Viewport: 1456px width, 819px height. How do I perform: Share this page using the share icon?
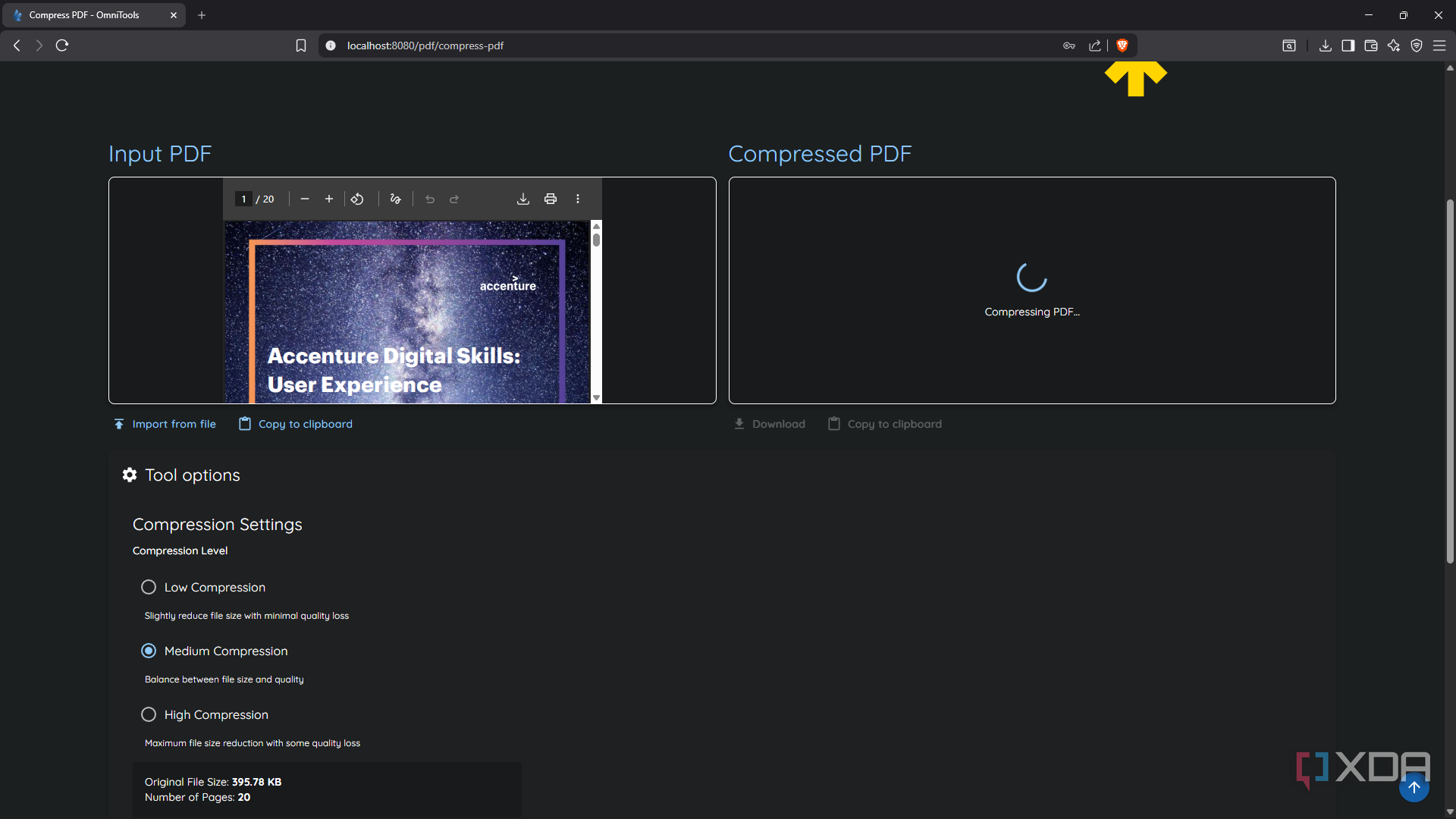point(1095,45)
